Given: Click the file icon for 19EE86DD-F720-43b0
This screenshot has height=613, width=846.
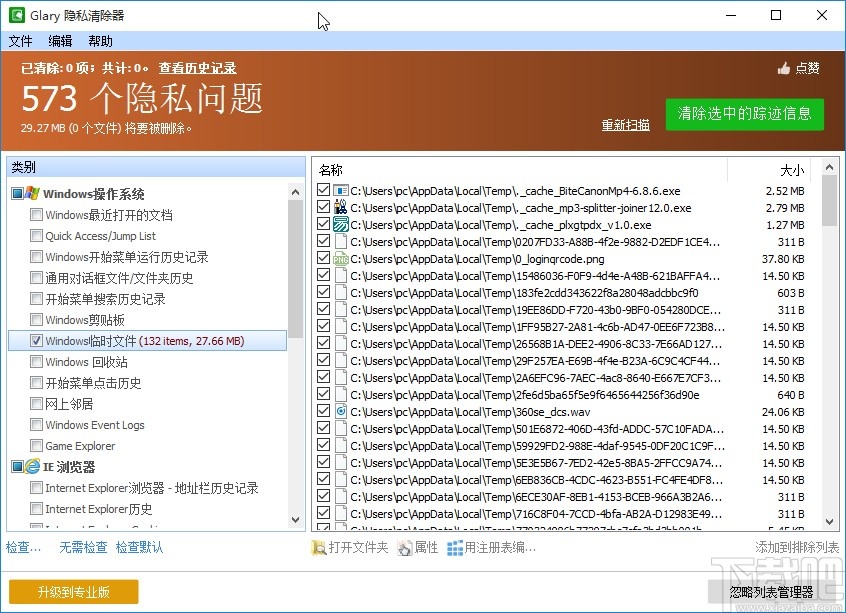Looking at the screenshot, I should pyautogui.click(x=340, y=310).
